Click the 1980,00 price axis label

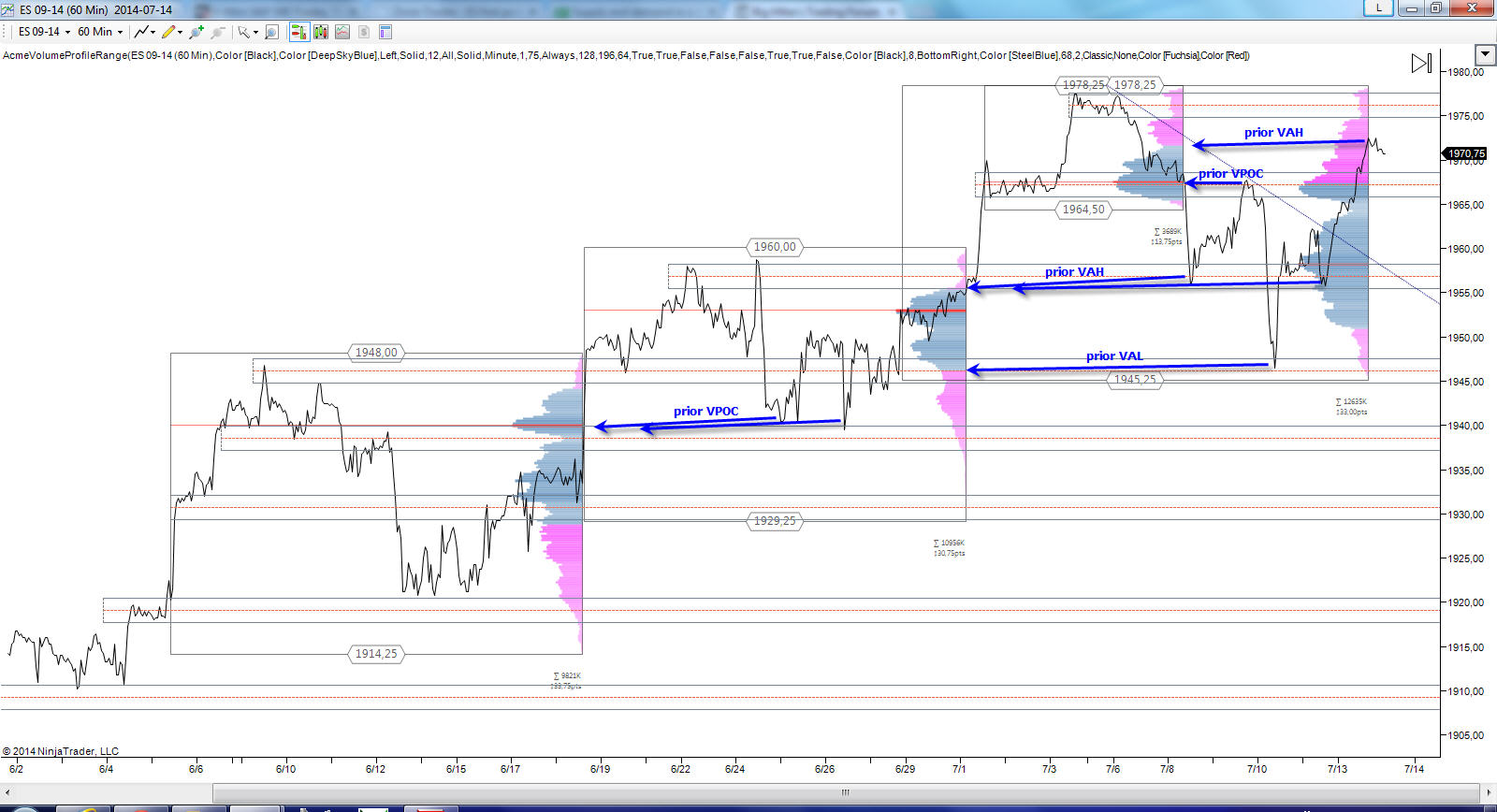[1465, 72]
